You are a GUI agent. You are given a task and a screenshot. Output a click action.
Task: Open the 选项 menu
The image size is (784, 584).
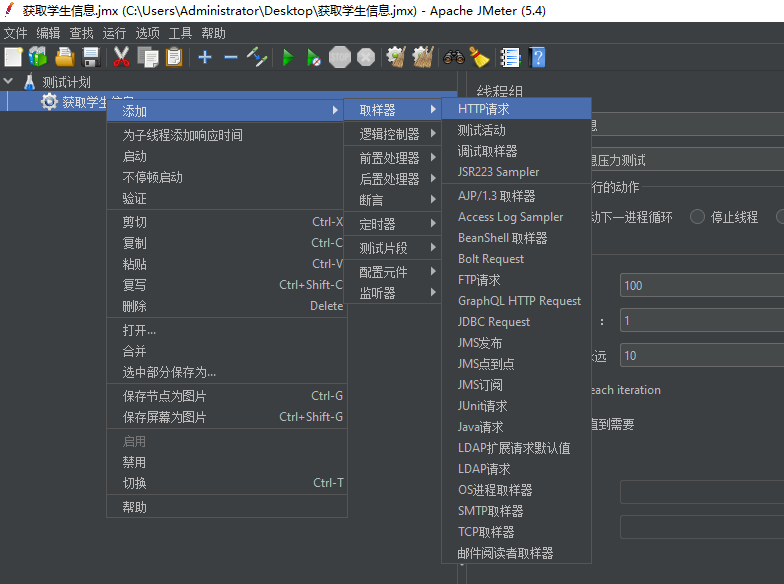coord(148,33)
